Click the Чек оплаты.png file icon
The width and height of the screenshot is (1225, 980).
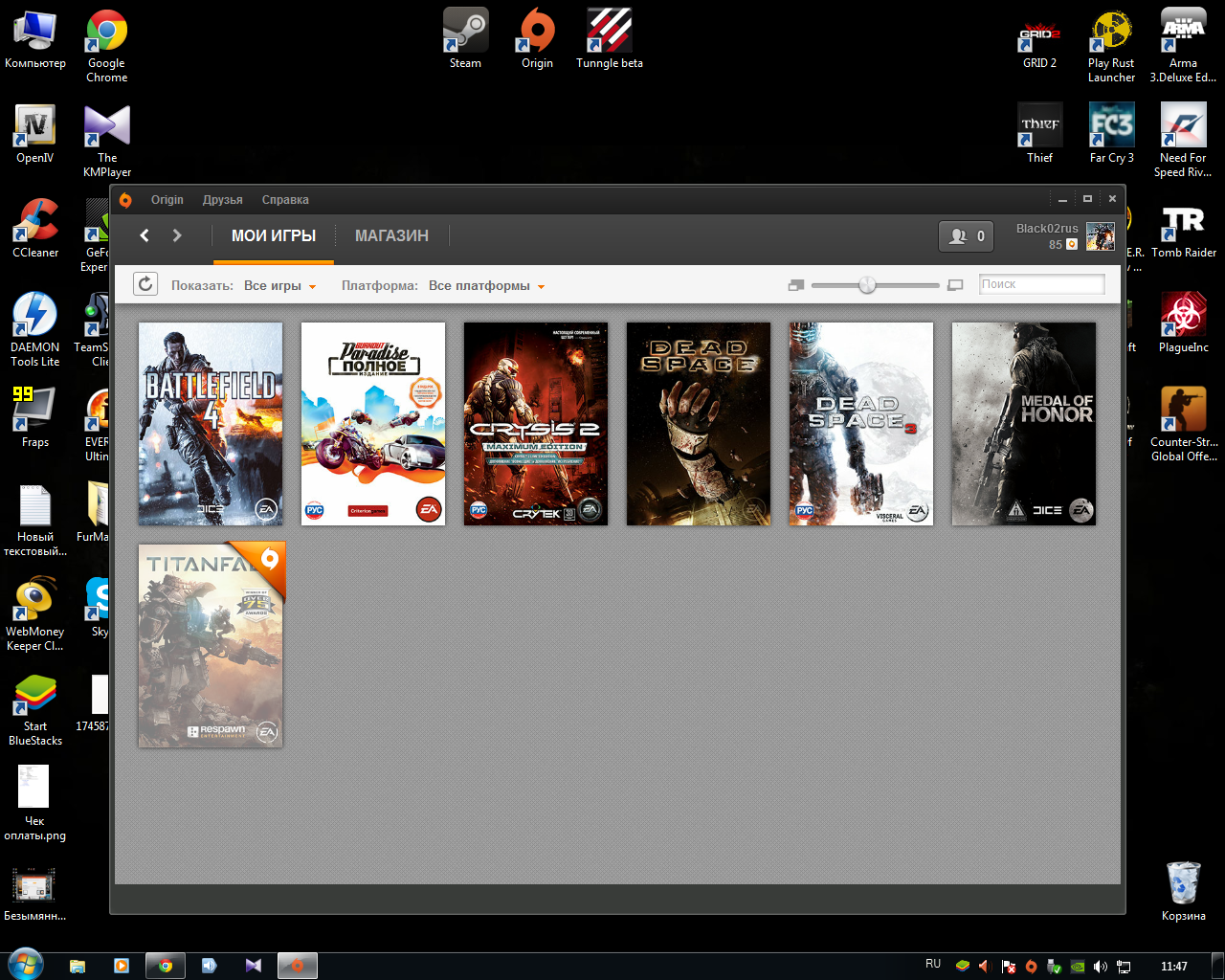pyautogui.click(x=35, y=804)
